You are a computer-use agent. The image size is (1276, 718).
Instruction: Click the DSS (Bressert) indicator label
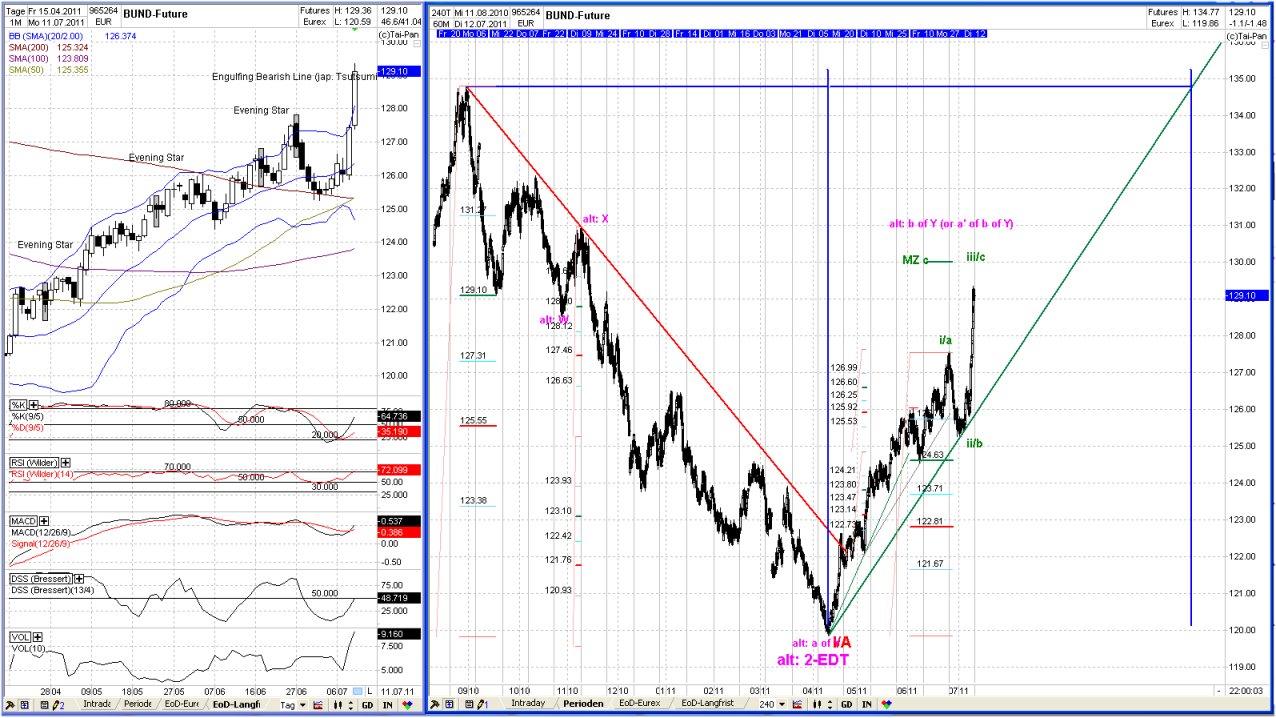[x=38, y=578]
